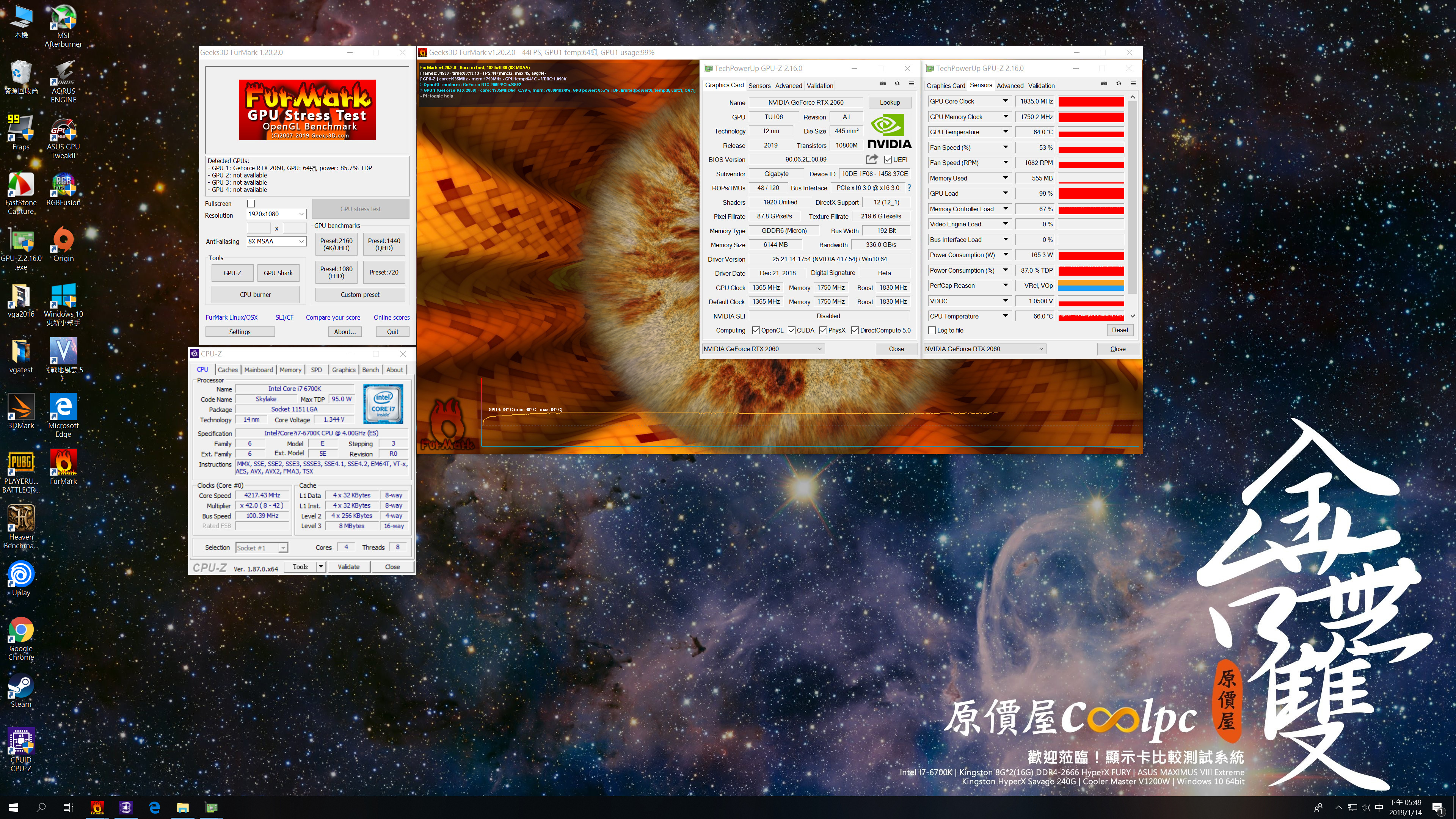Click Validate button in CPU-Z
The height and width of the screenshot is (819, 1456).
click(348, 567)
